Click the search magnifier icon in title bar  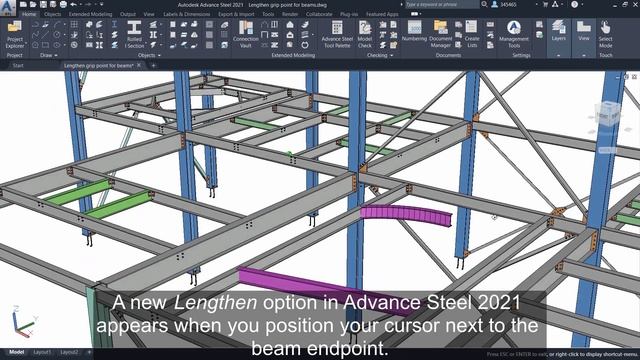(484, 4)
